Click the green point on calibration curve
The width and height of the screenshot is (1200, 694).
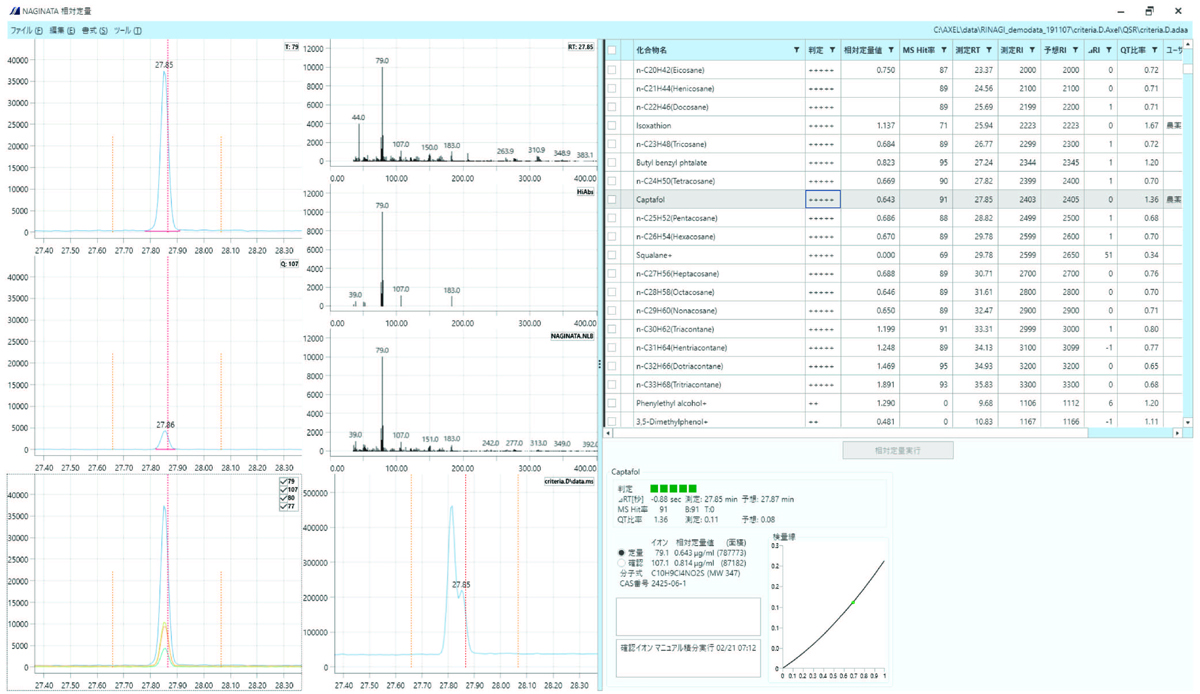coord(853,602)
